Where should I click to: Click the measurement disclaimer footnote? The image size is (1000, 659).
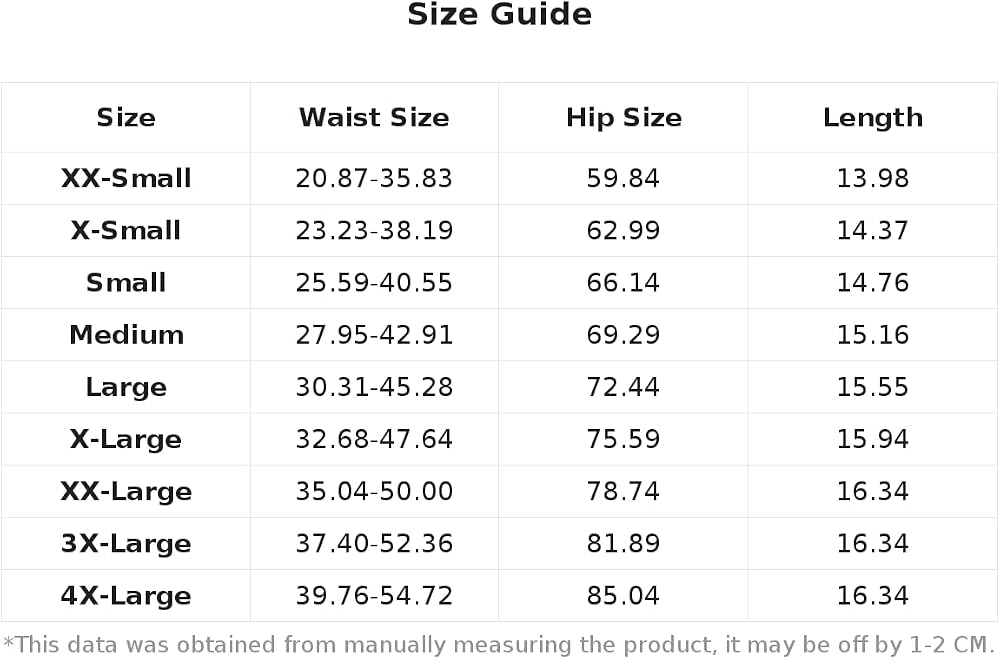499,645
